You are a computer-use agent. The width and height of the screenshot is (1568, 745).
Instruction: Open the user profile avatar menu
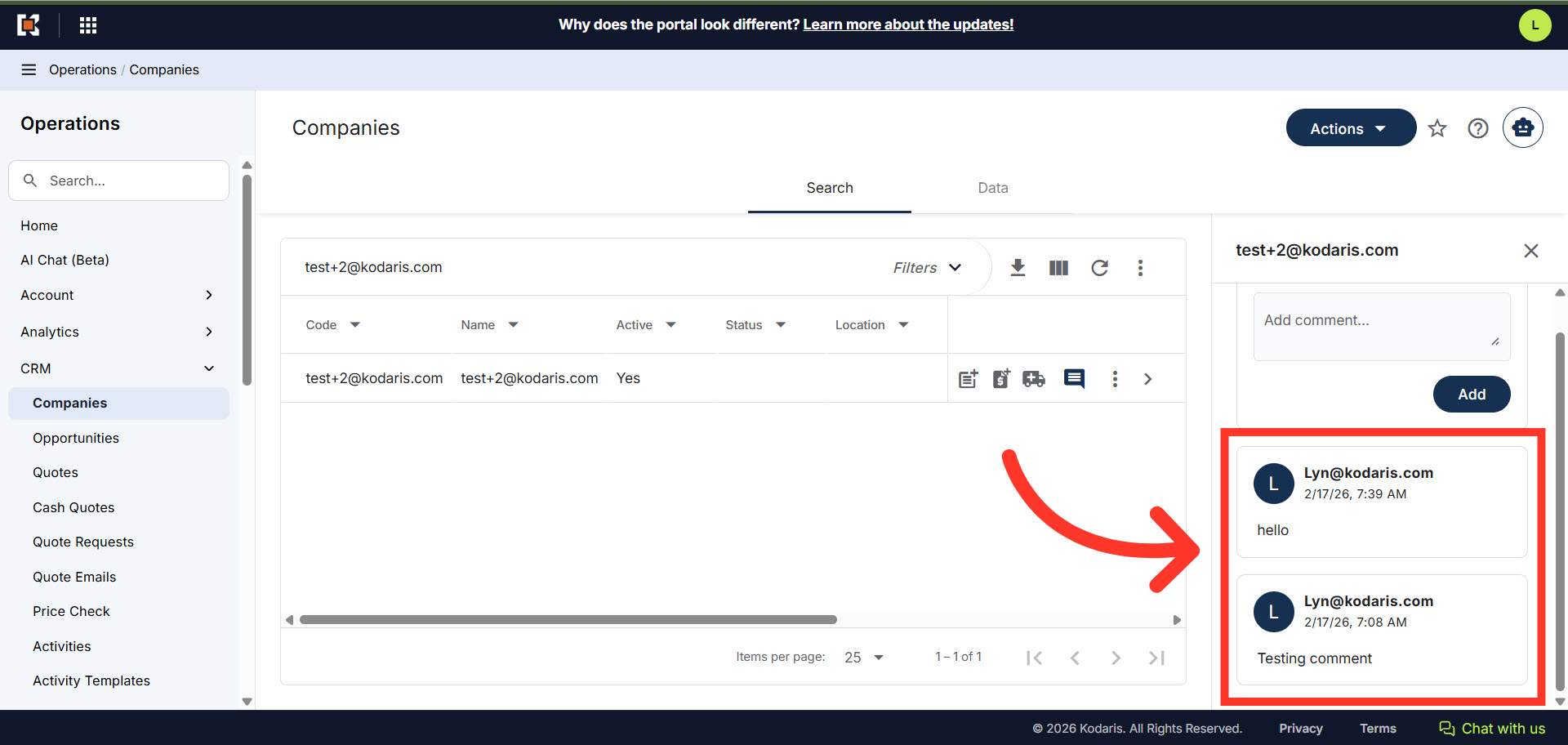coord(1535,25)
